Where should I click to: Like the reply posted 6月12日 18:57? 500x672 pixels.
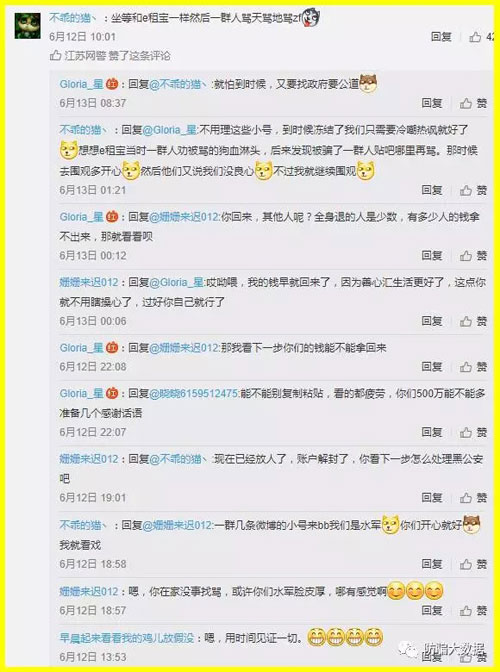click(466, 610)
